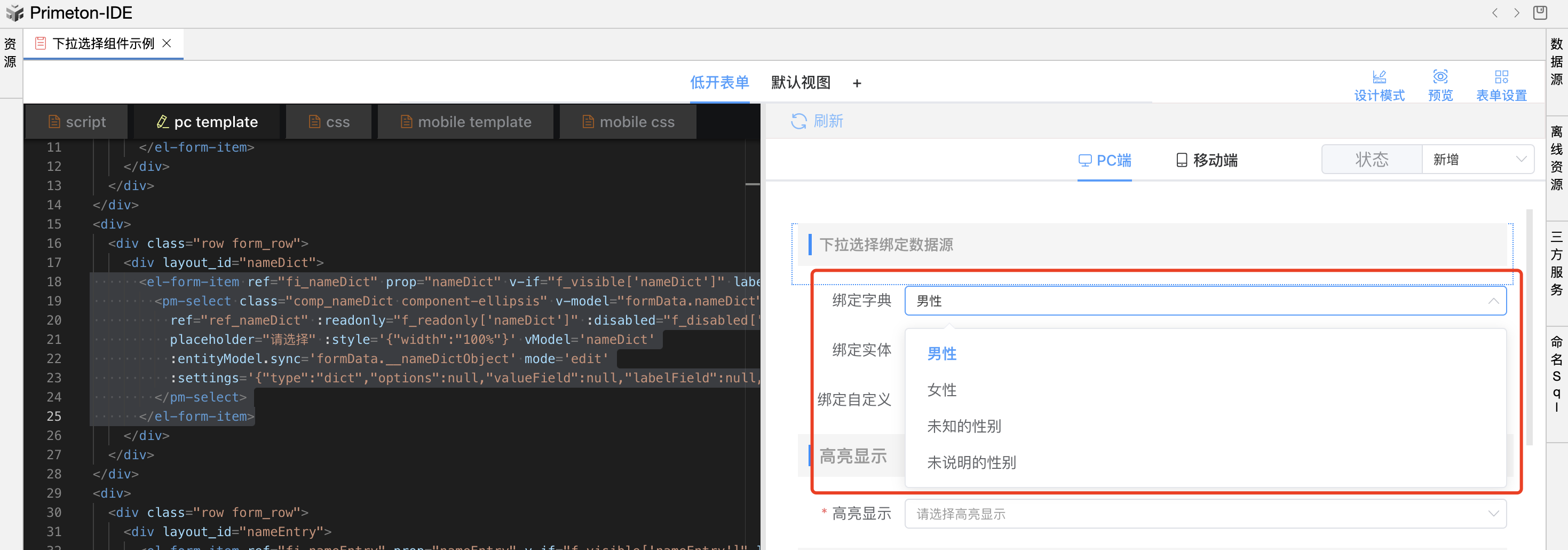Viewport: 1568px width, 550px height.
Task: Expand the 状态 新增 dropdown
Action: (x=1477, y=160)
